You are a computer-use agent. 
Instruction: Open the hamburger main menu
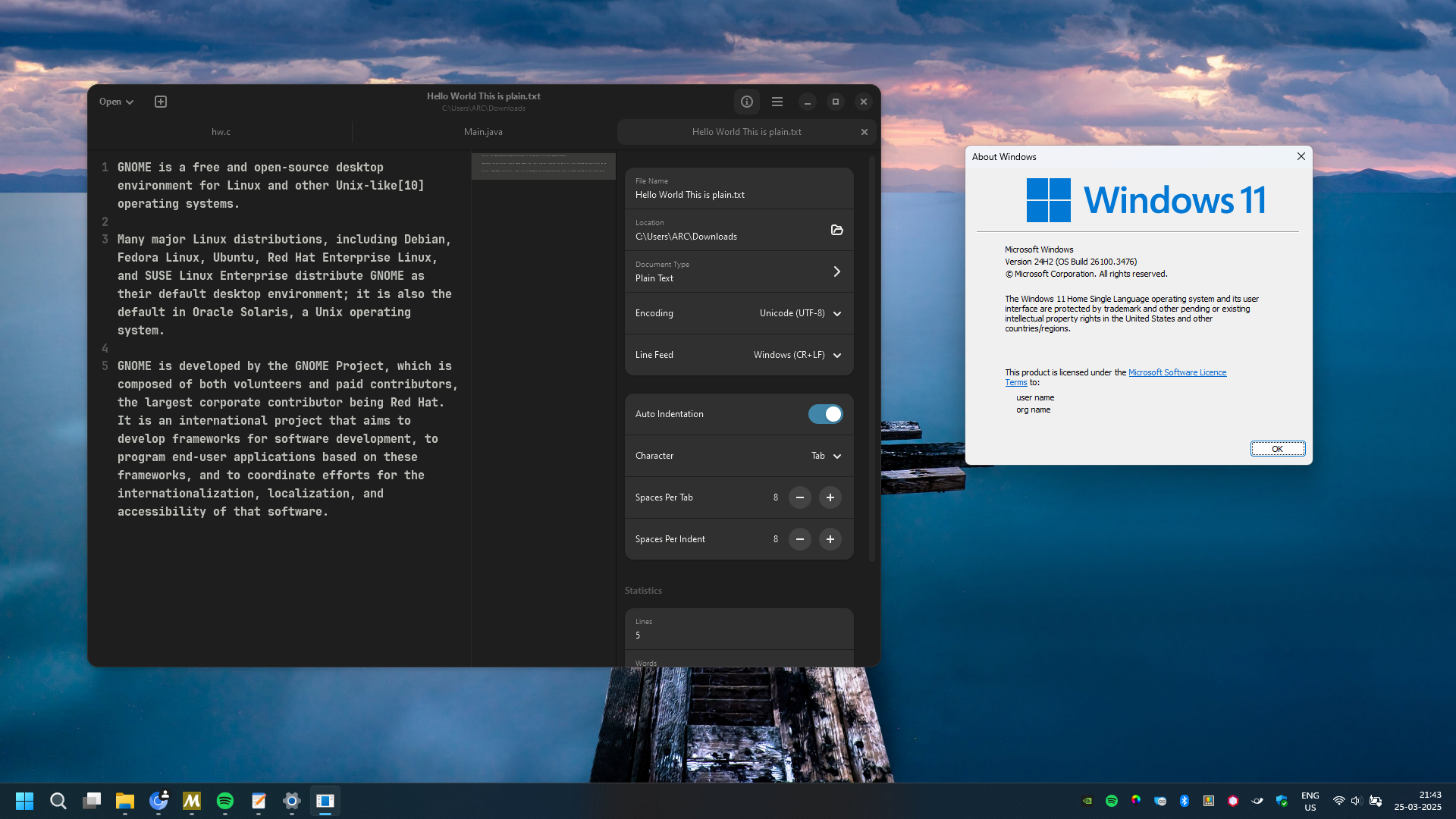click(x=777, y=102)
